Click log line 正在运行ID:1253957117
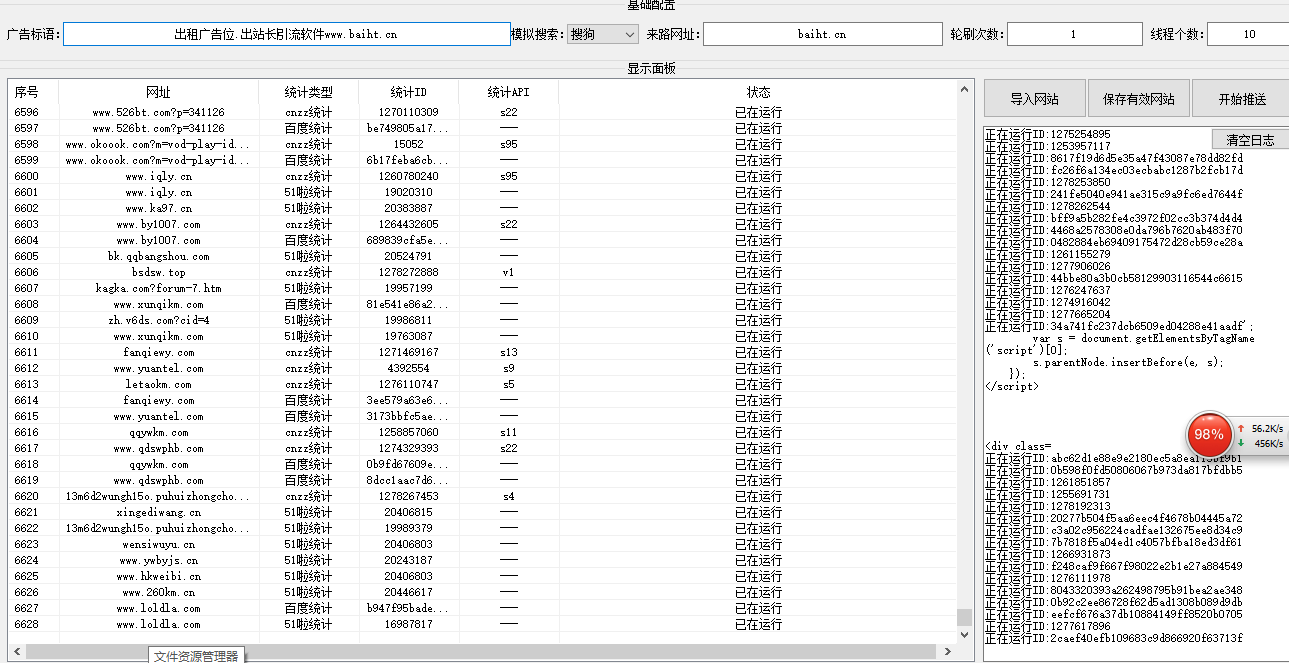Viewport: 1289px width, 663px height. (1047, 146)
